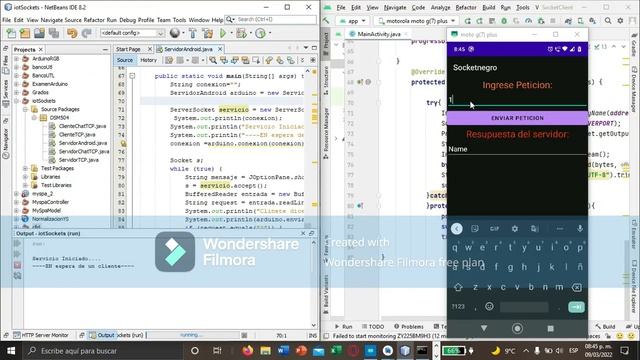Click Find Selection magnifier in editor toolbar
This screenshot has width=640, height=360.
tap(213, 60)
